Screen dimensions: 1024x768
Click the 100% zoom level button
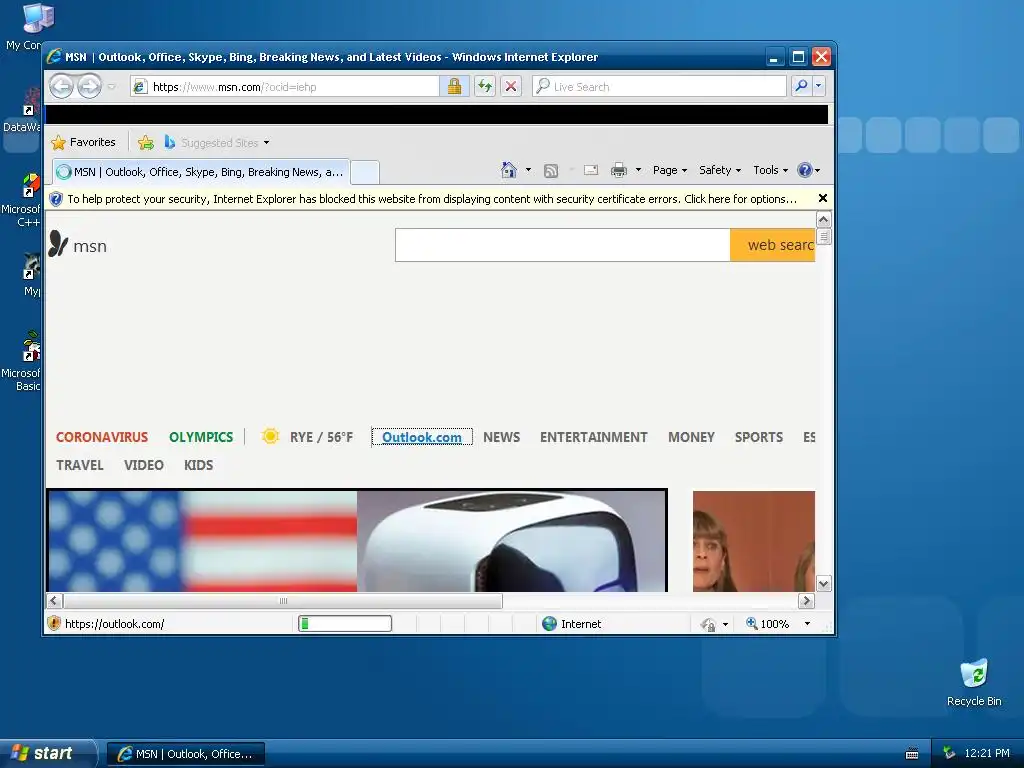[x=768, y=624]
